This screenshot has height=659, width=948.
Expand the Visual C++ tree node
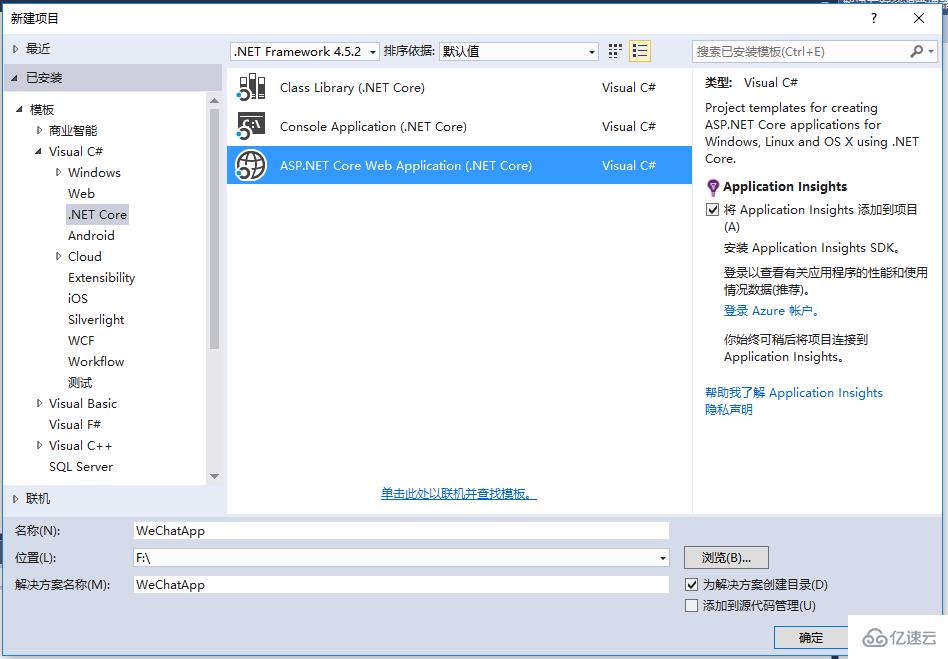click(x=39, y=446)
